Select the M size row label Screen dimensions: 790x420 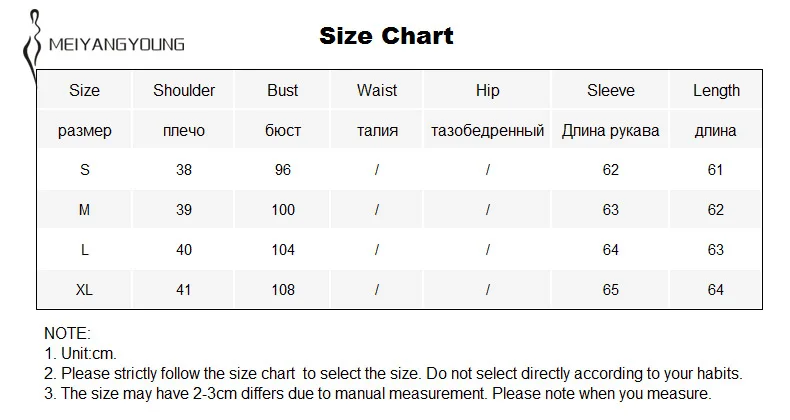(x=84, y=209)
